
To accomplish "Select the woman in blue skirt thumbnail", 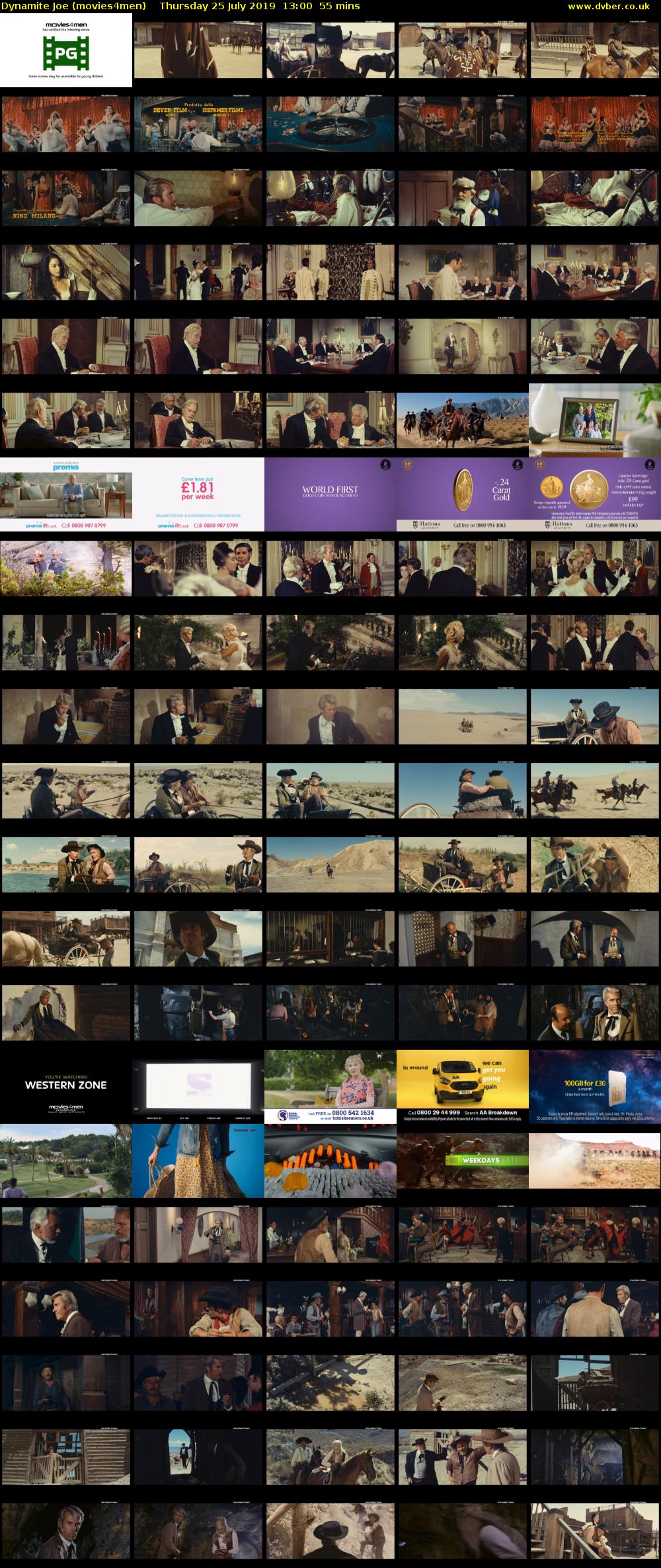I will (x=198, y=1161).
